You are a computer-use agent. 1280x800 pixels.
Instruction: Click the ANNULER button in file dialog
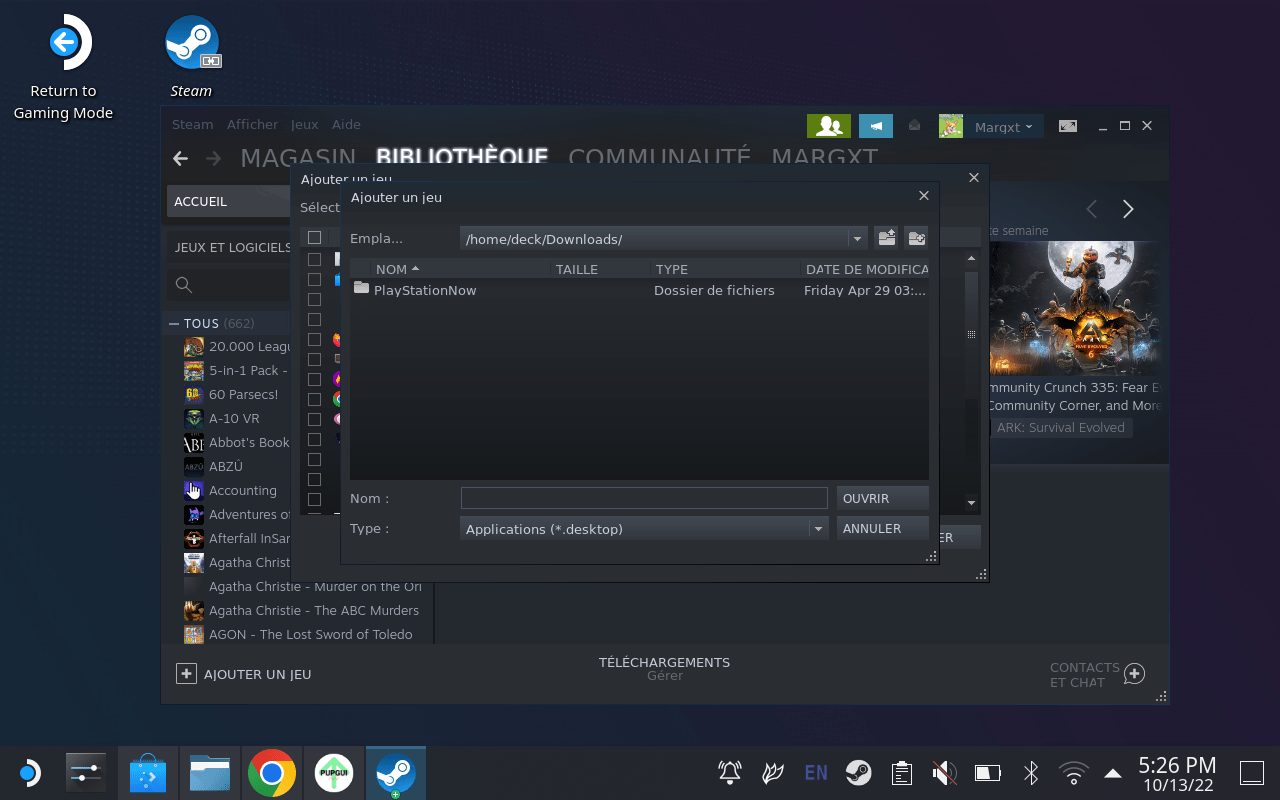point(883,528)
